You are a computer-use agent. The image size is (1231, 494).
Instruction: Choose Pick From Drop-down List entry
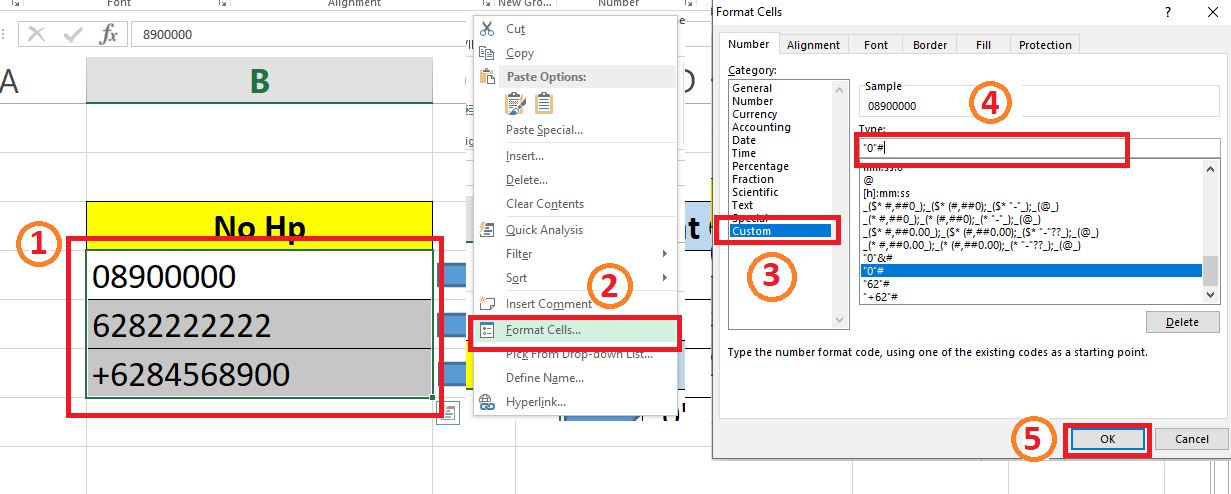click(x=579, y=354)
